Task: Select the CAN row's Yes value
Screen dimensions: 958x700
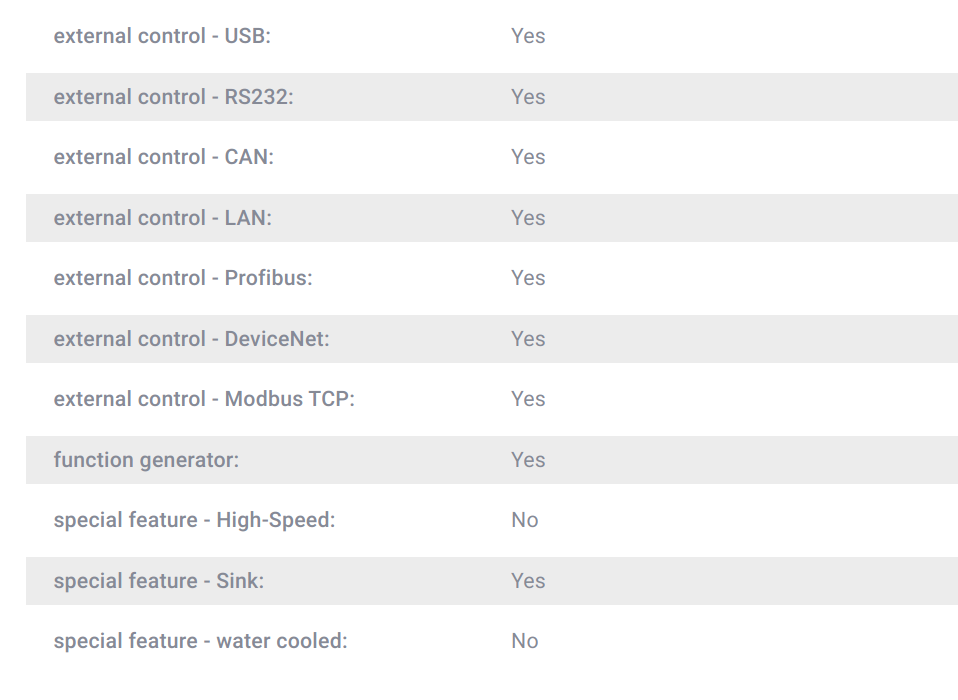Action: click(528, 157)
